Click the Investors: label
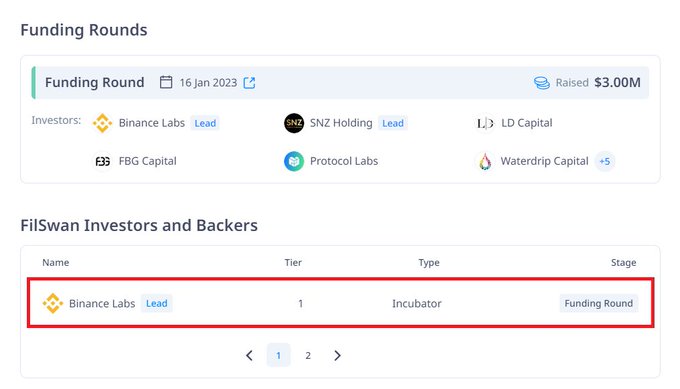This screenshot has width=680, height=389. pyautogui.click(x=56, y=120)
